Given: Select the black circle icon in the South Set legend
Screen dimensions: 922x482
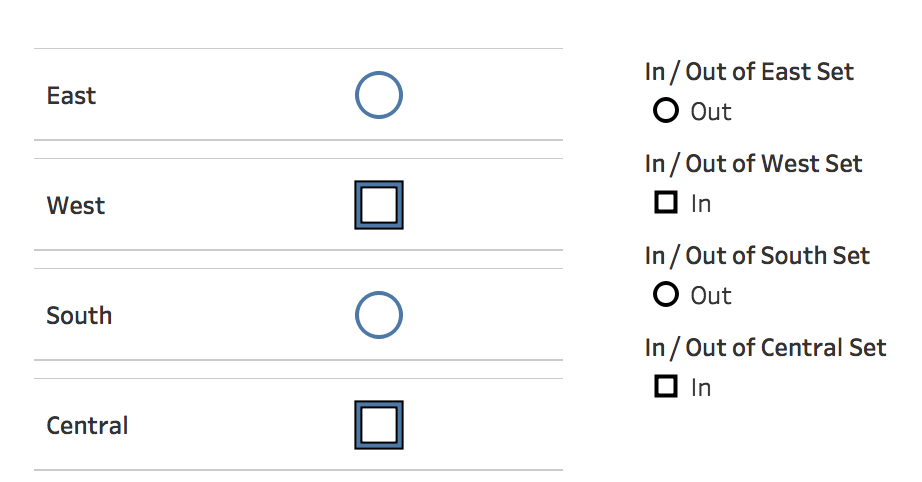Looking at the screenshot, I should [666, 294].
